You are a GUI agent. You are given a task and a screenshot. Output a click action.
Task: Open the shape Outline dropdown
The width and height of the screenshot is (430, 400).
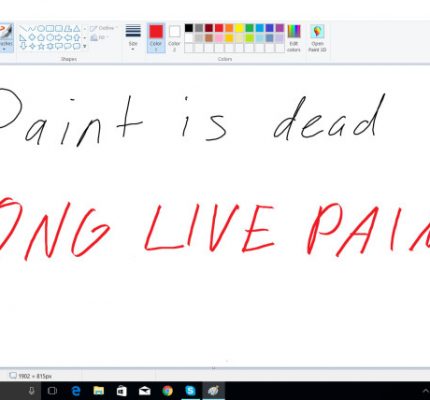point(103,28)
